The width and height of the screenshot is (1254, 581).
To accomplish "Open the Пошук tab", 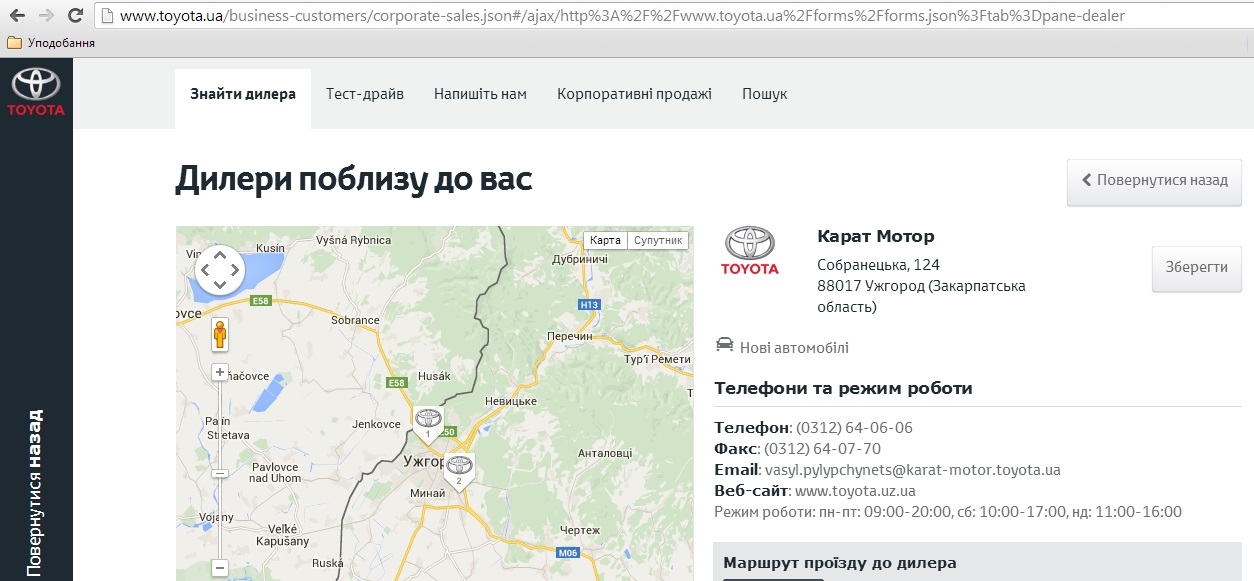I will click(765, 94).
